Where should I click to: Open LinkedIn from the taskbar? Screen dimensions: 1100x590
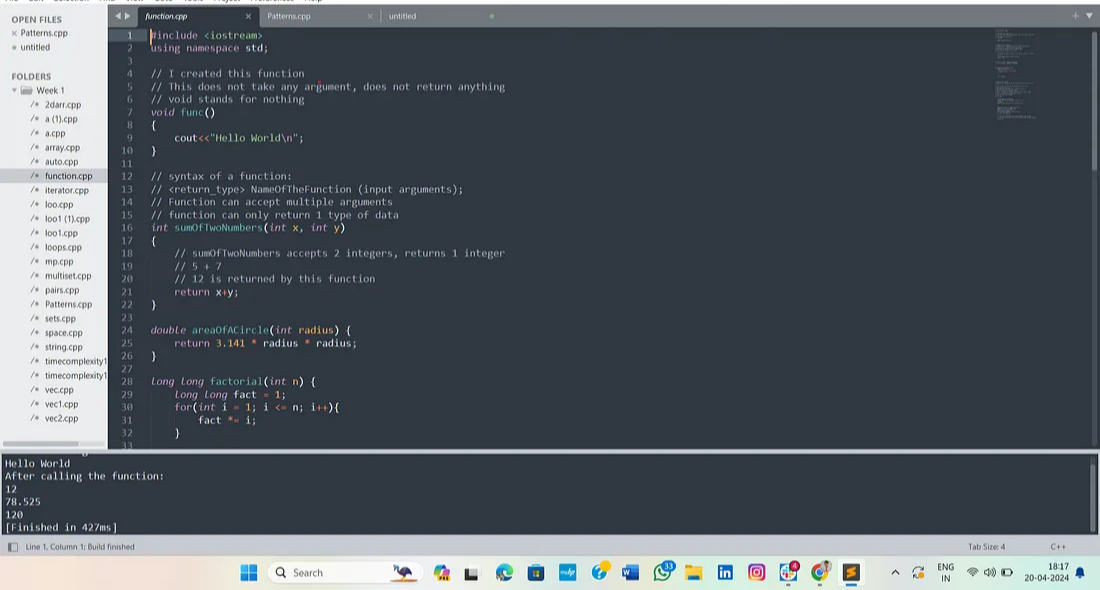tap(725, 572)
